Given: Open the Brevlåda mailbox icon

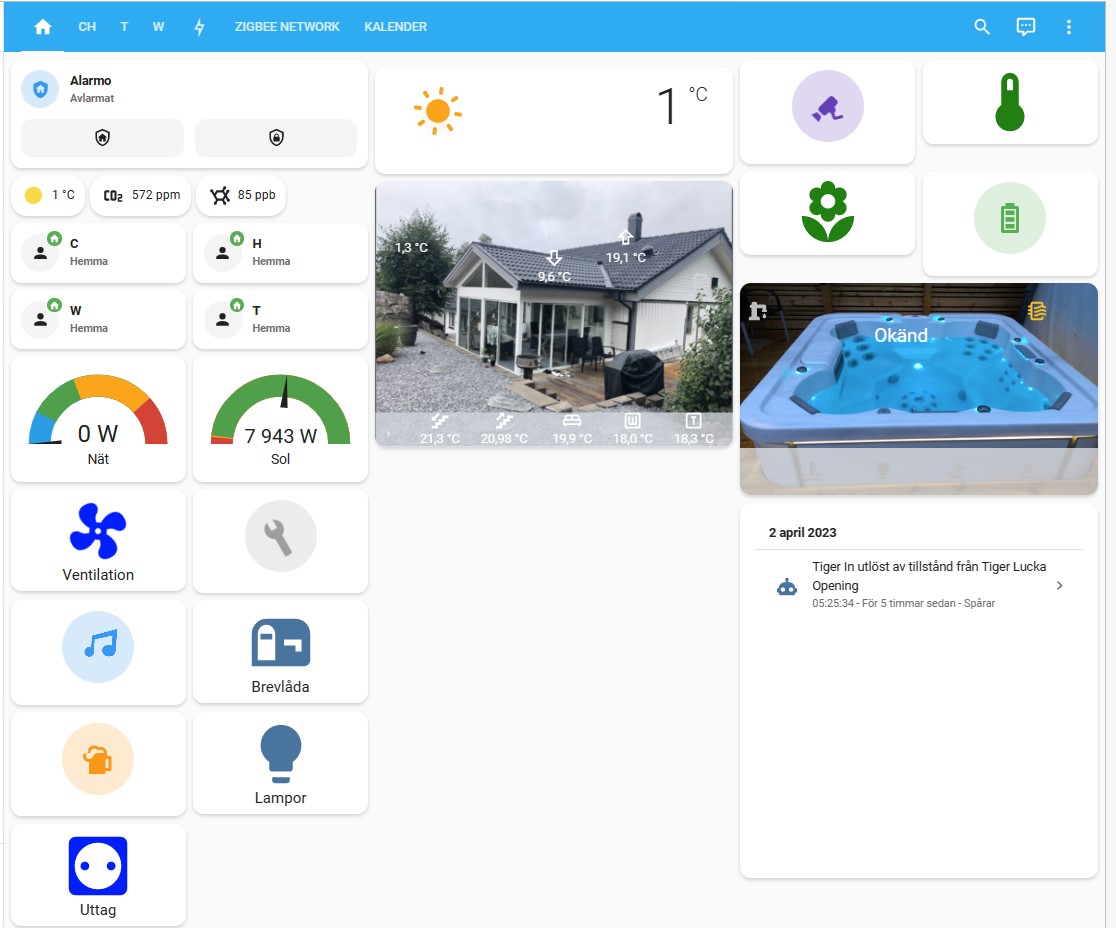Looking at the screenshot, I should pyautogui.click(x=280, y=643).
